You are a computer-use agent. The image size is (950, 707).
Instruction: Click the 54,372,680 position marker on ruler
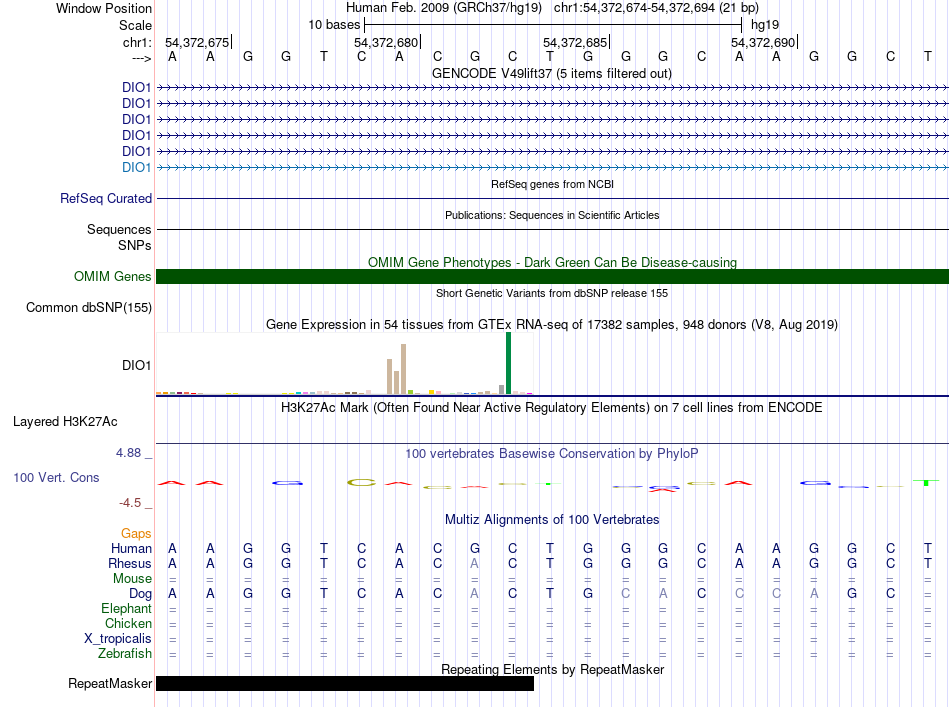pyautogui.click(x=387, y=42)
